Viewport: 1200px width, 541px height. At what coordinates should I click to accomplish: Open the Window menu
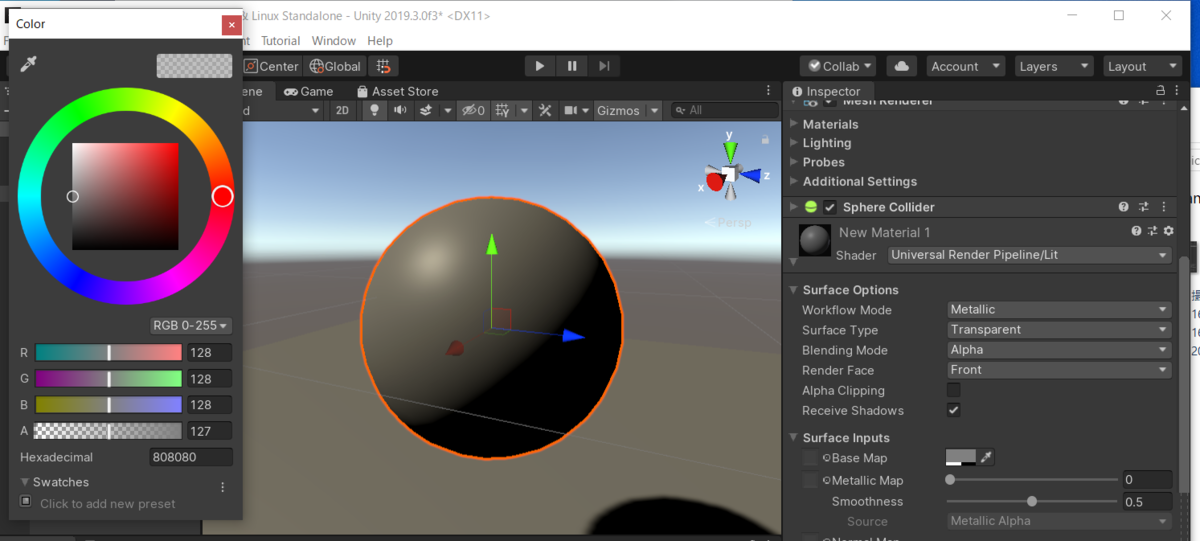(333, 41)
